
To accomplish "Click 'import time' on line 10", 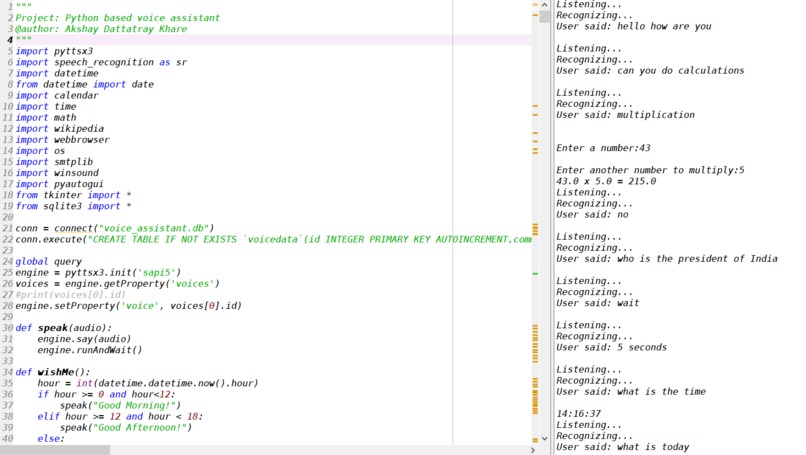I will pyautogui.click(x=46, y=106).
